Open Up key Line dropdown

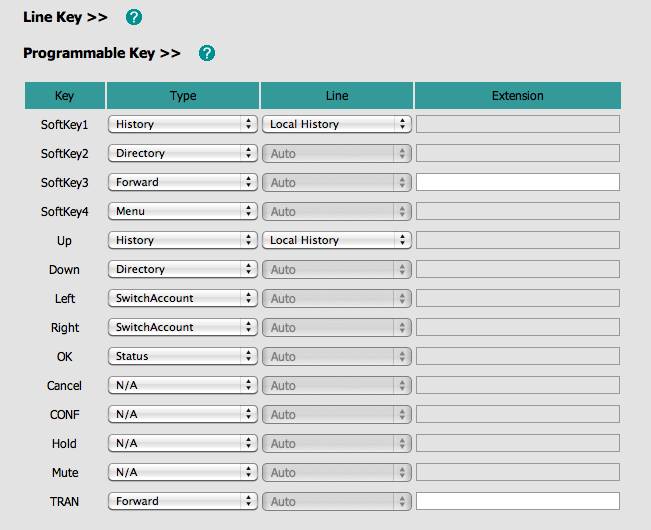[x=337, y=240]
